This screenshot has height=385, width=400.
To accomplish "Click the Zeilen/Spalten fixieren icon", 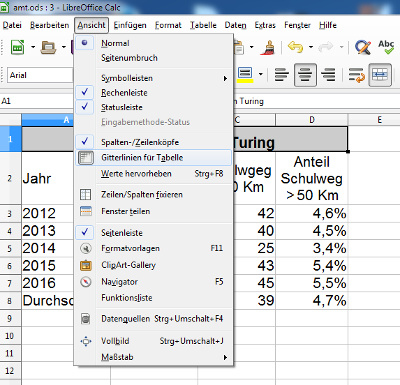I will (x=86, y=195).
